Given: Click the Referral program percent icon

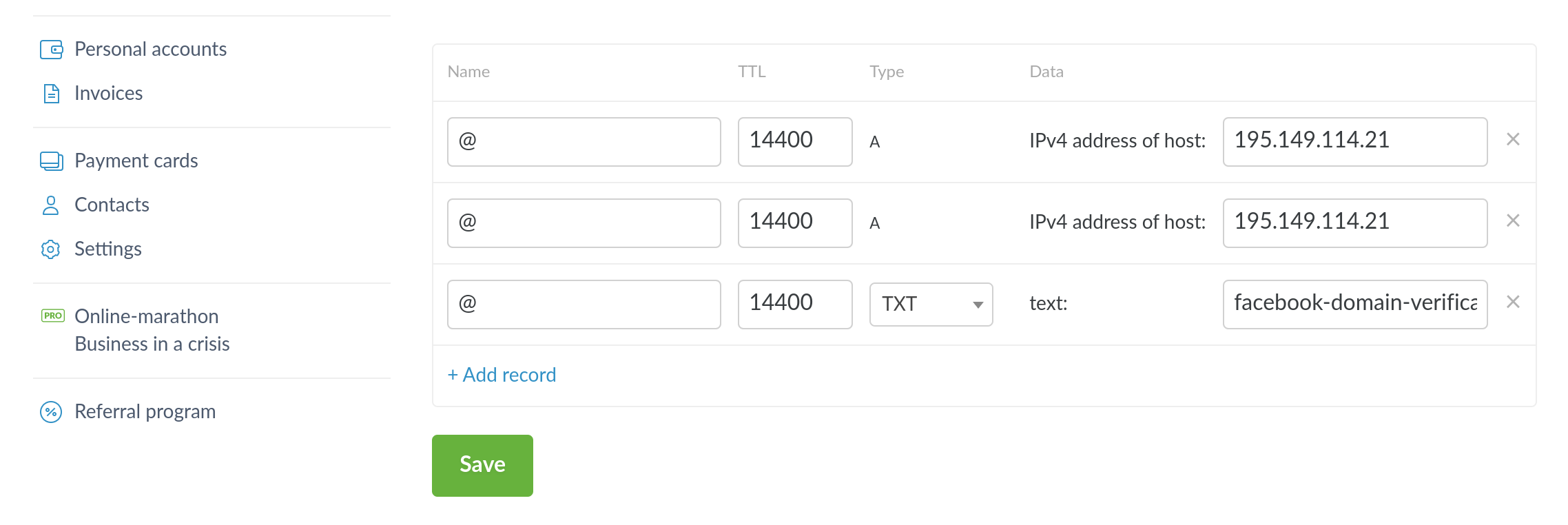Looking at the screenshot, I should click(51, 412).
